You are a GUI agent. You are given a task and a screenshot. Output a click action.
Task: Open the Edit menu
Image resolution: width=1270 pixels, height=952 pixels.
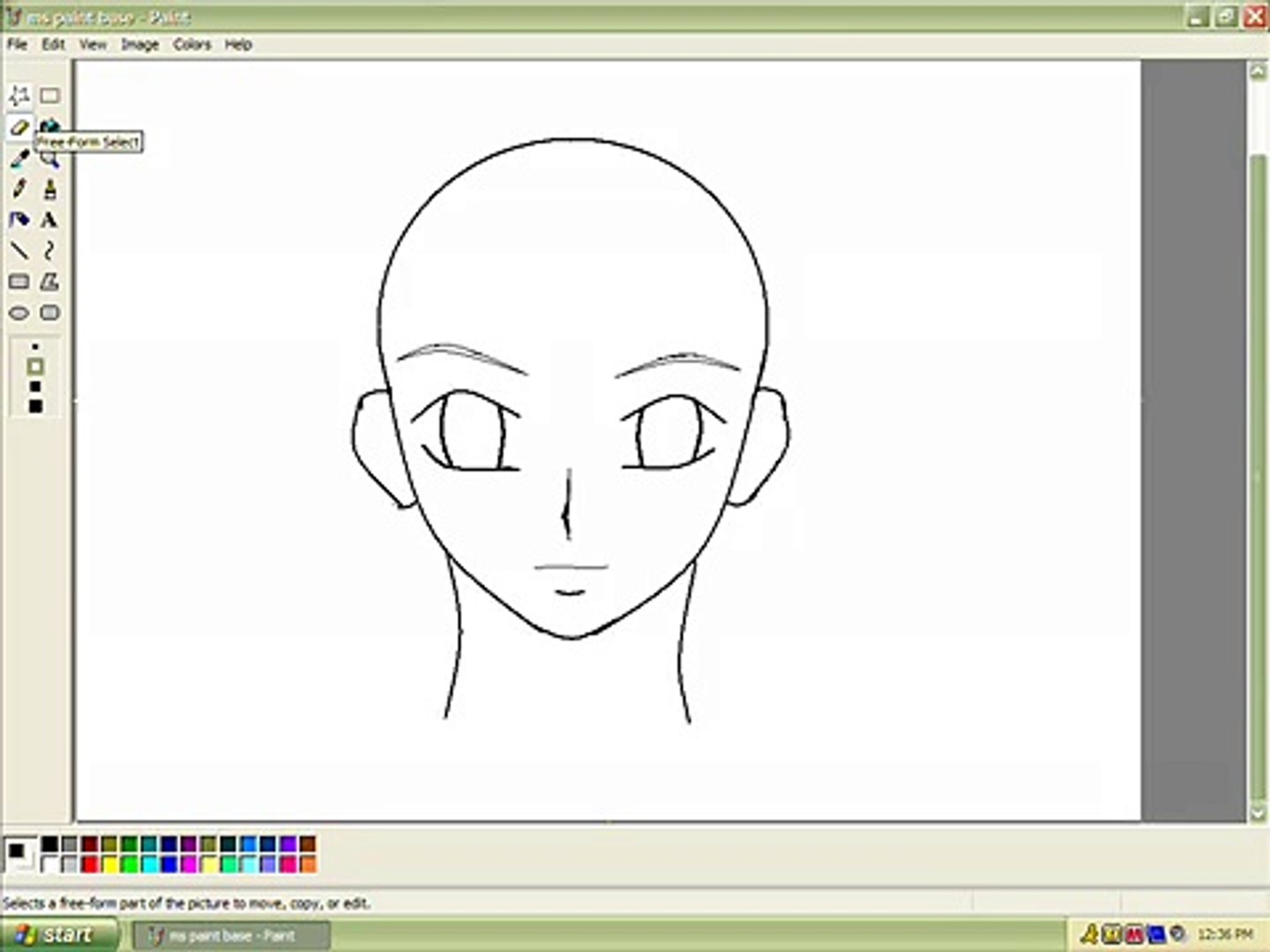pos(53,44)
